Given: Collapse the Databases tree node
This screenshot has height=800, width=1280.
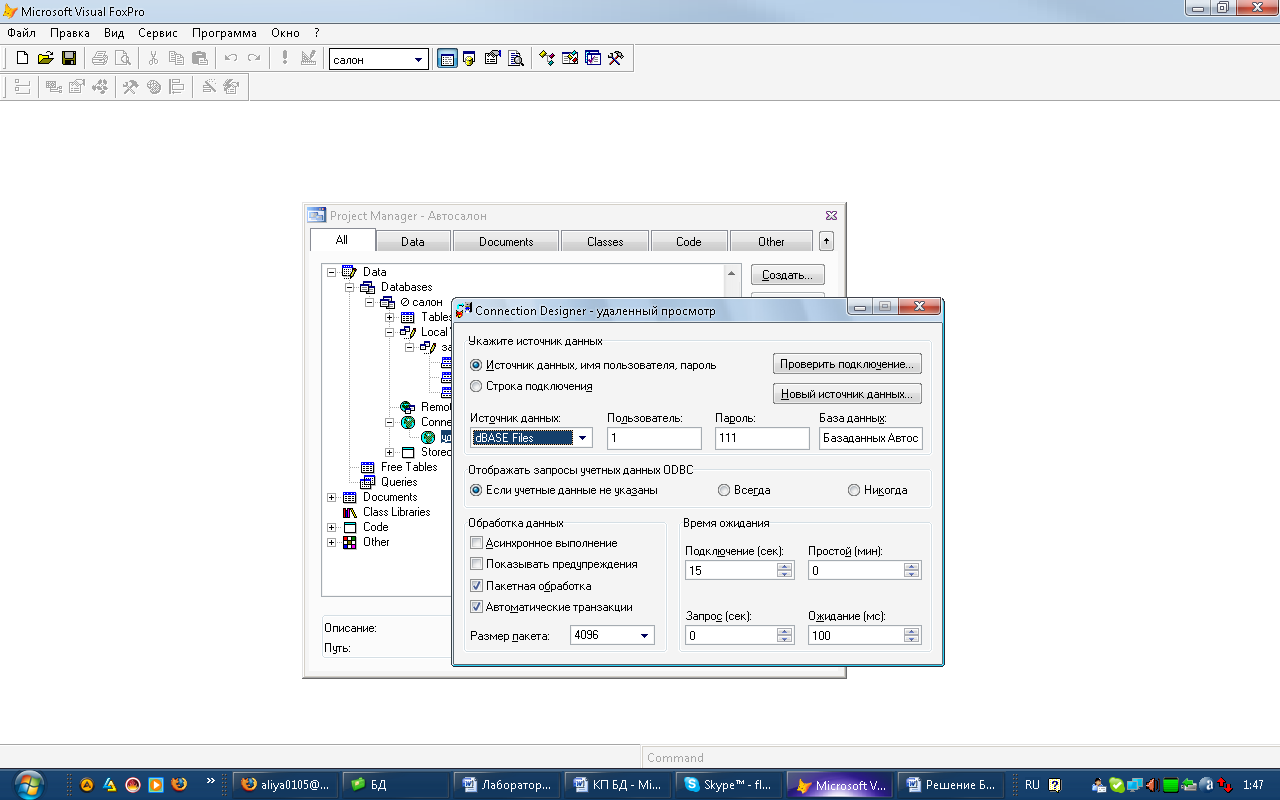Looking at the screenshot, I should tap(350, 287).
